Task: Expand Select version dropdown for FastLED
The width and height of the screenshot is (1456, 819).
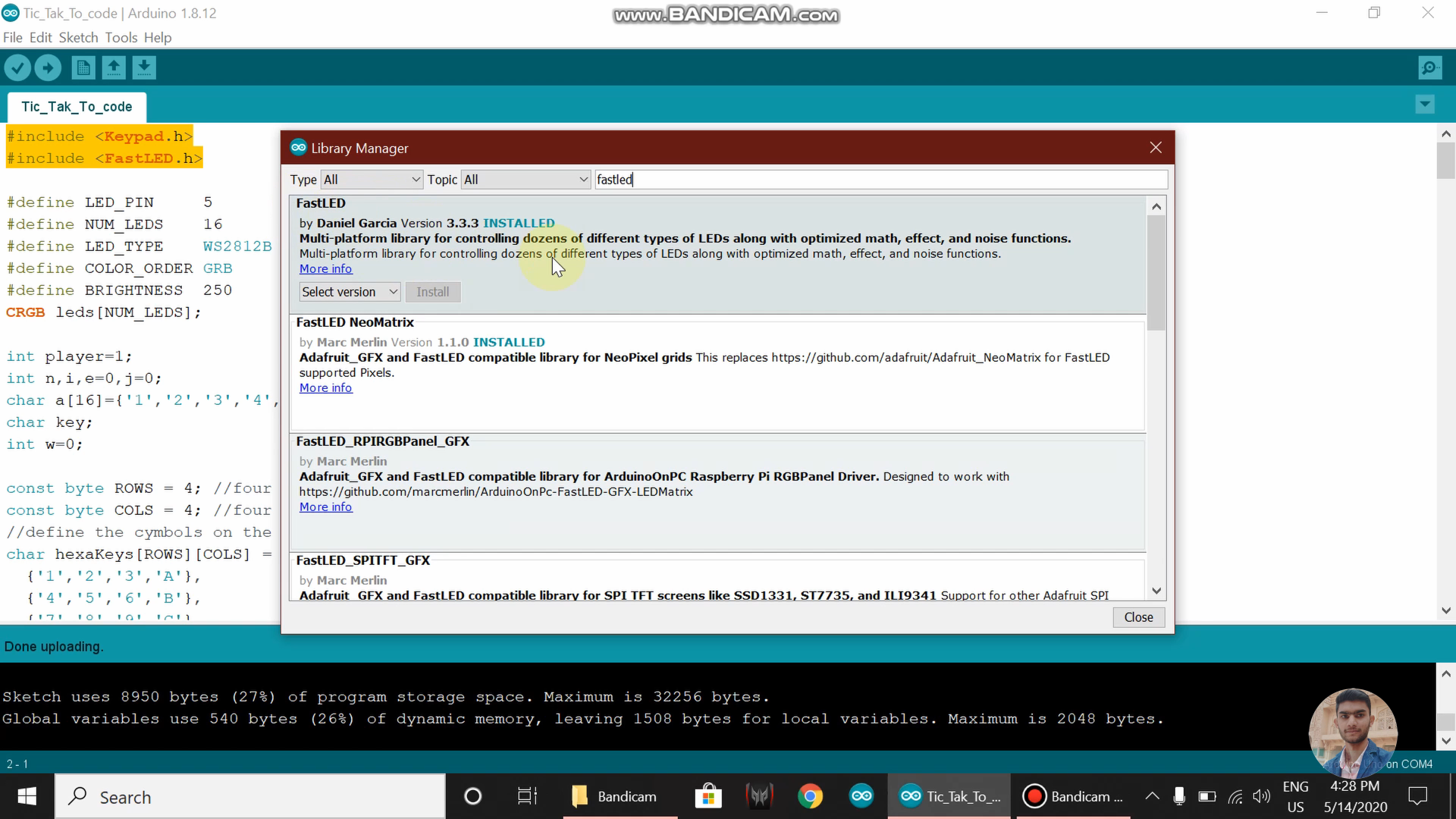Action: [350, 292]
